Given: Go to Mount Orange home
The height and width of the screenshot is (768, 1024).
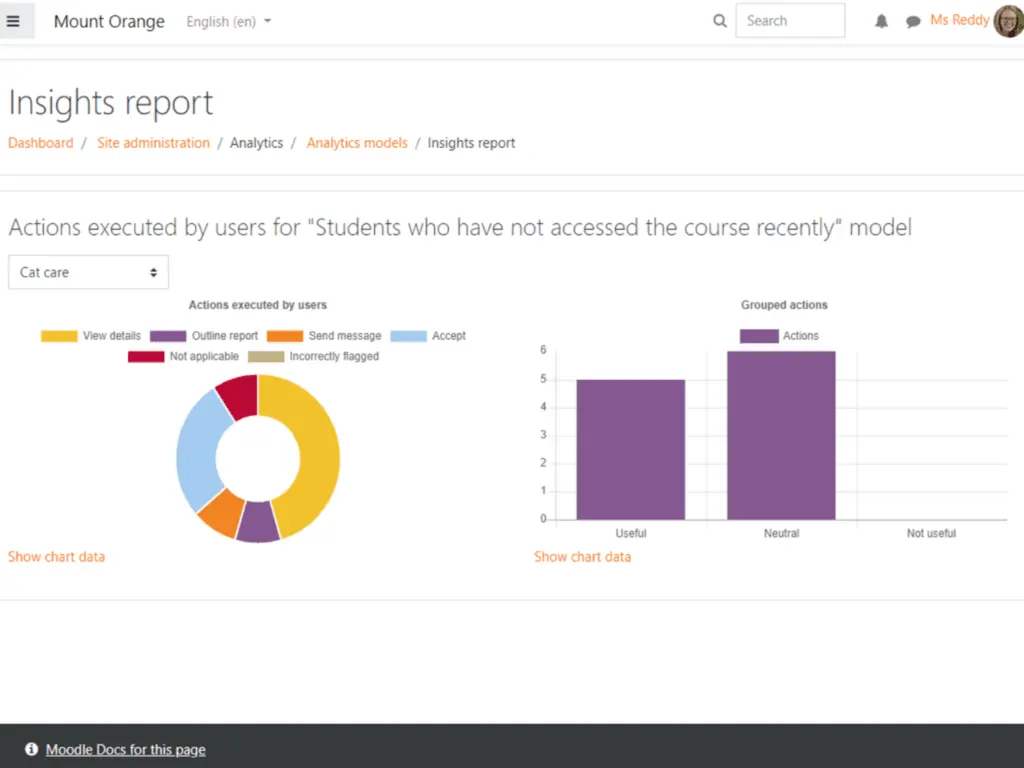Looking at the screenshot, I should click(109, 22).
